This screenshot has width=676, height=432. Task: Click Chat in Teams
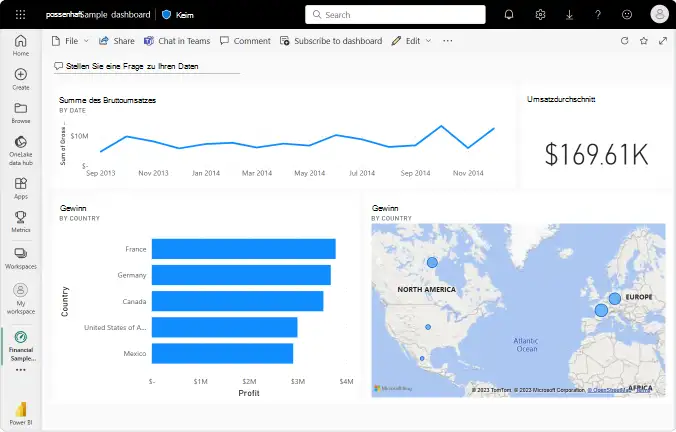click(x=180, y=41)
